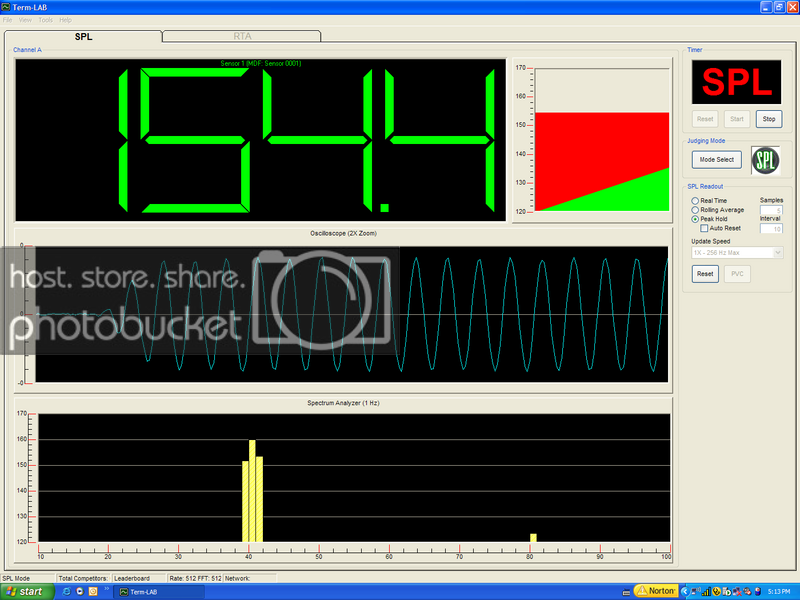The width and height of the screenshot is (800, 600).
Task: Click the red-green SPL level meter
Action: (x=602, y=140)
